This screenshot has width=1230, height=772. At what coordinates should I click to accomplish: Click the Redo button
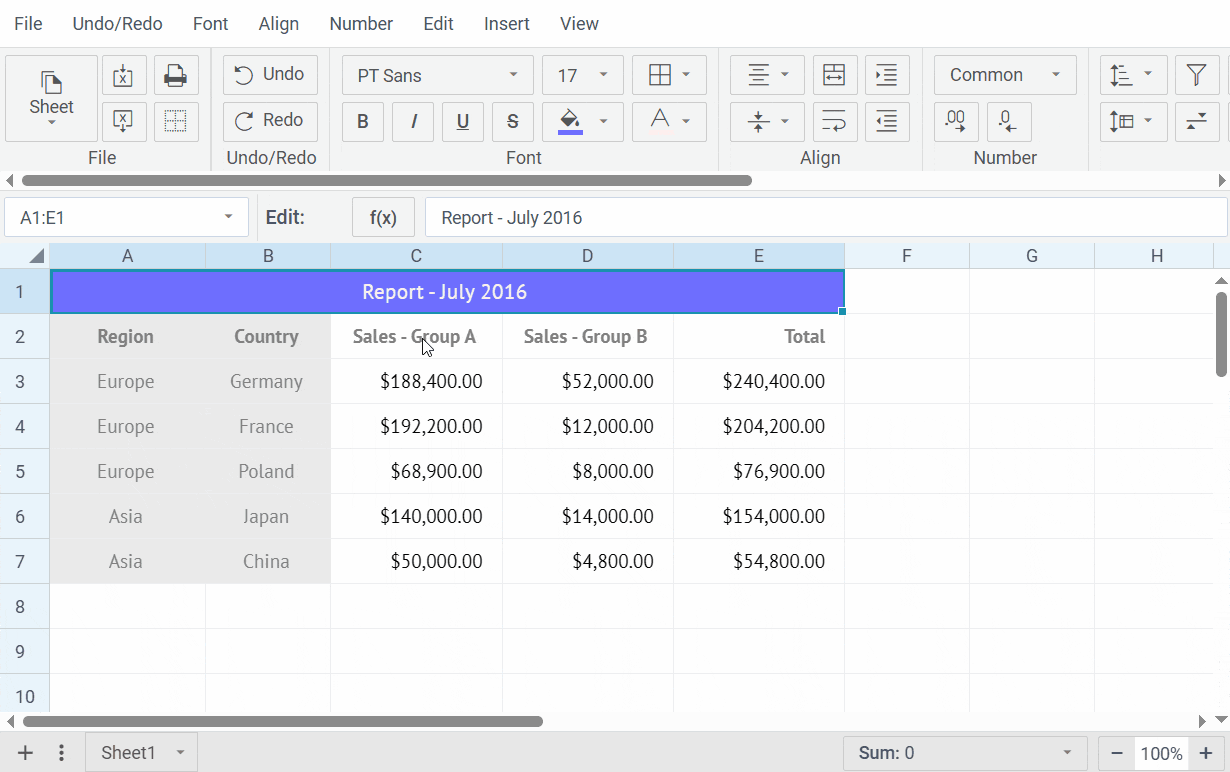[269, 121]
